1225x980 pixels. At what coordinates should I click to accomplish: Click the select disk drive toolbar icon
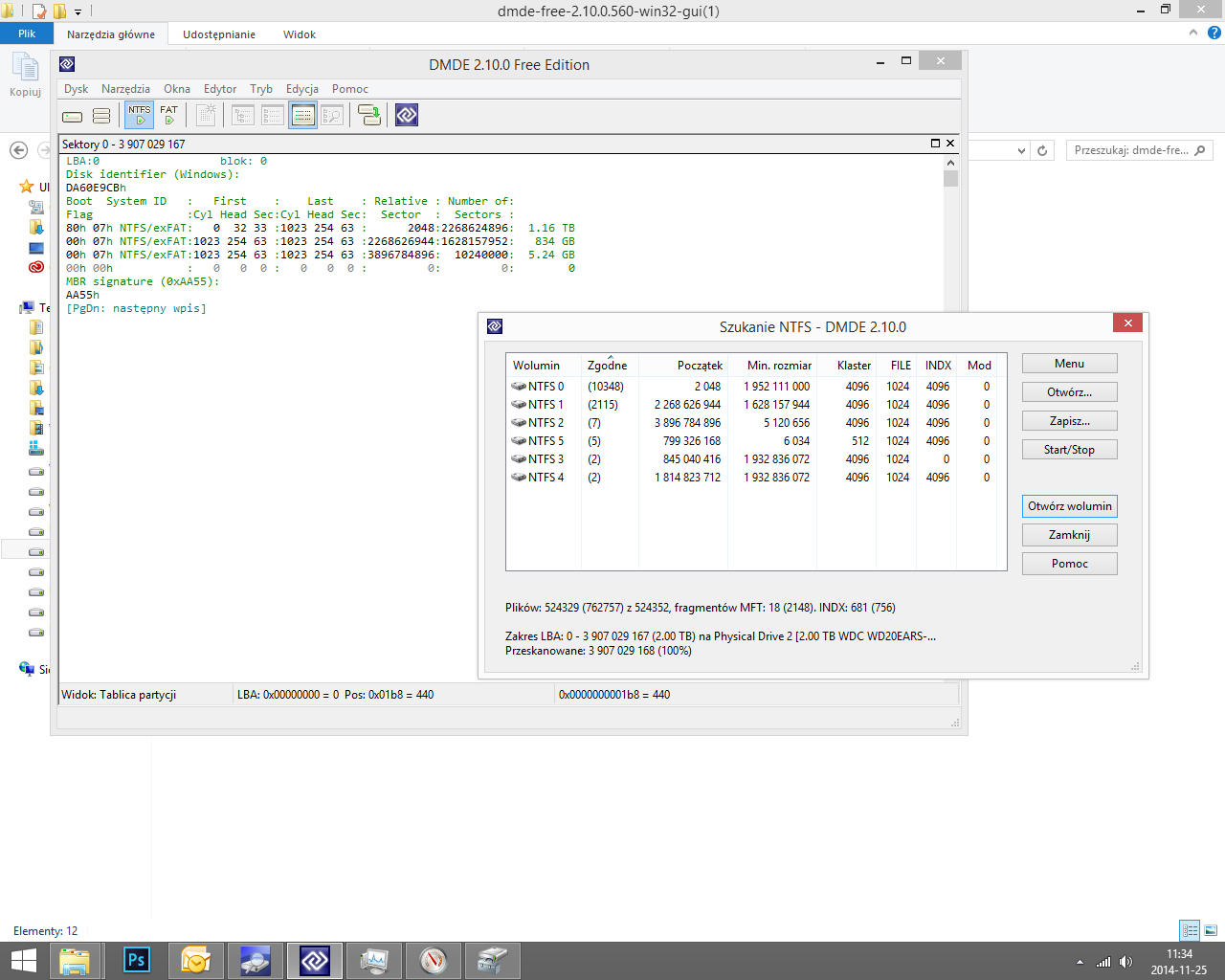(73, 116)
